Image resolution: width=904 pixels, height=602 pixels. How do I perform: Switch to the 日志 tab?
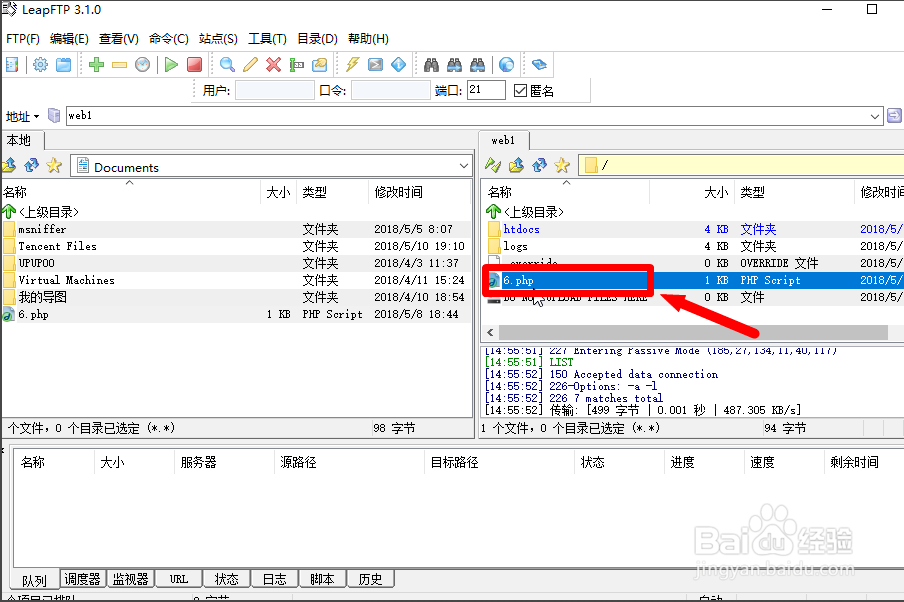pyautogui.click(x=275, y=579)
